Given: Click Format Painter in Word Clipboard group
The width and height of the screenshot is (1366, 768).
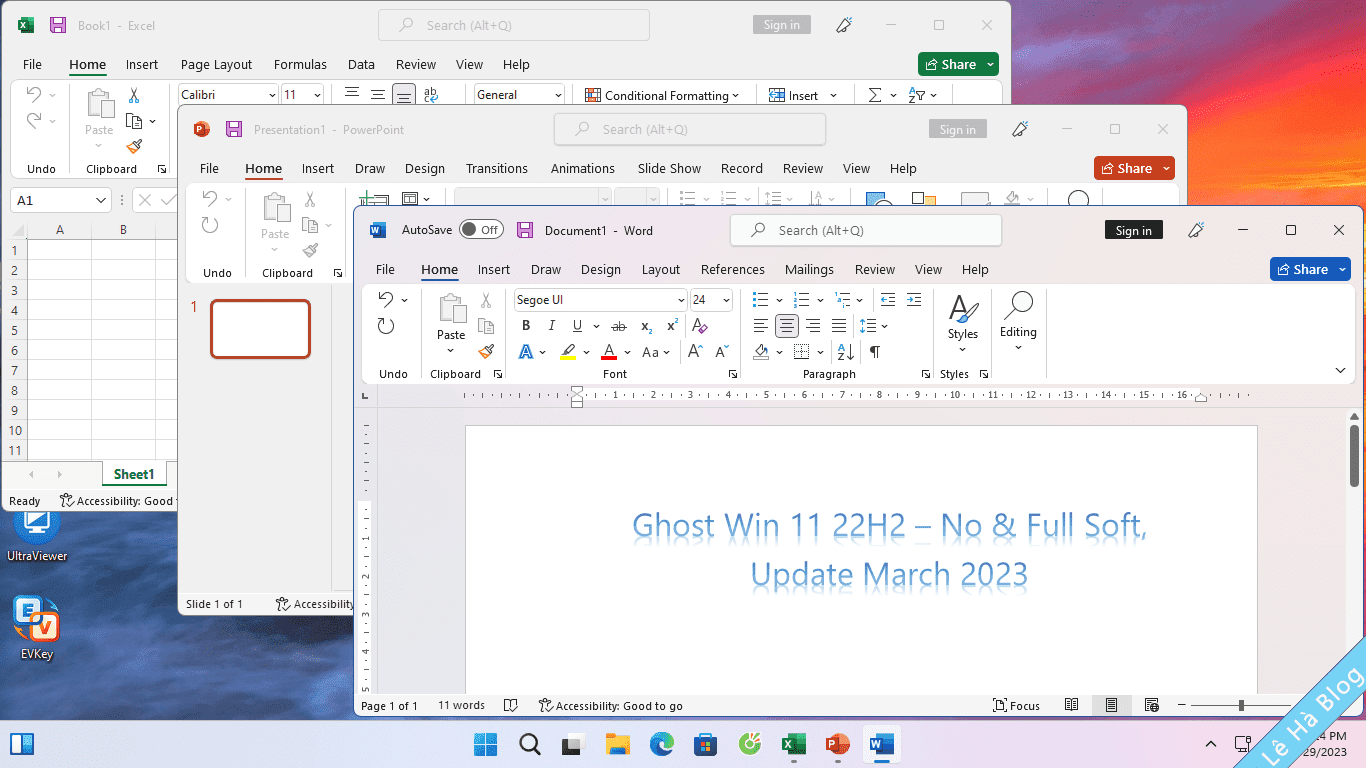Looking at the screenshot, I should 486,352.
